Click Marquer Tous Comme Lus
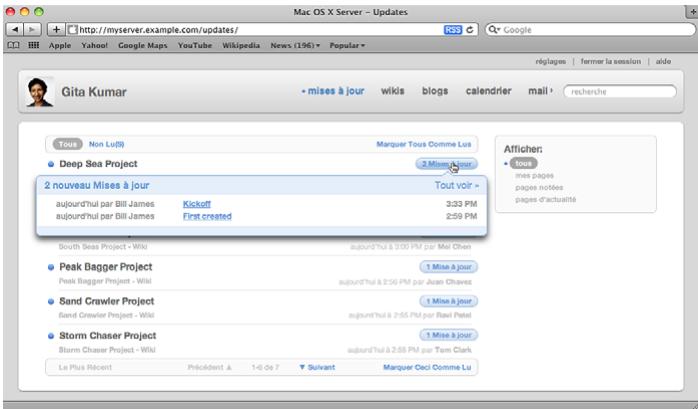 tap(424, 144)
